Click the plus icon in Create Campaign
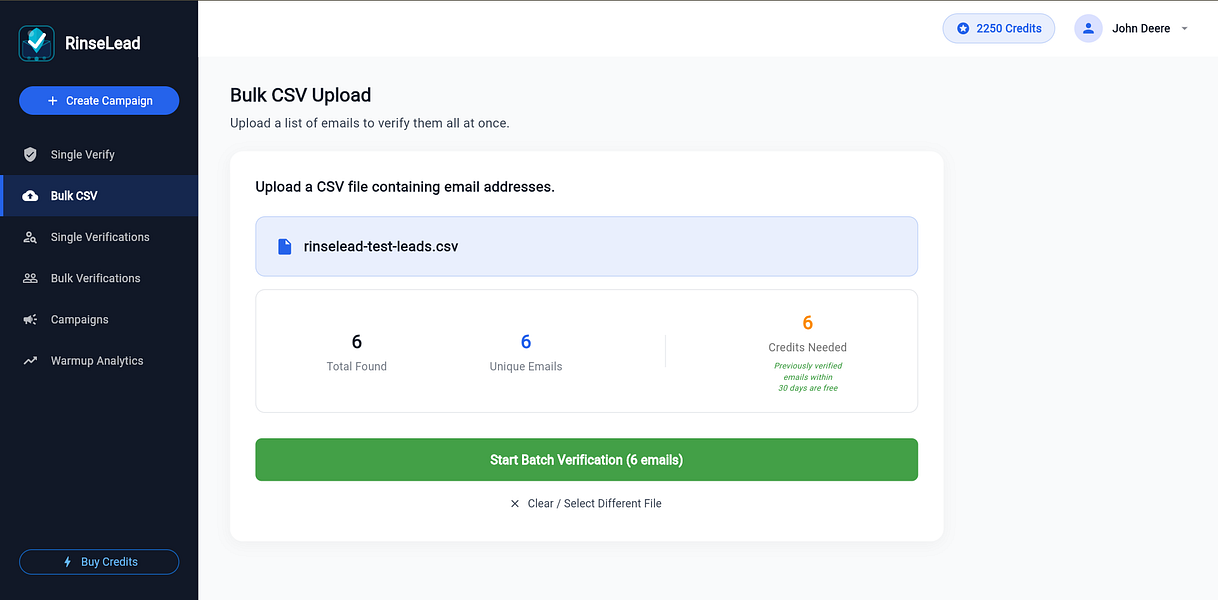 (x=53, y=100)
